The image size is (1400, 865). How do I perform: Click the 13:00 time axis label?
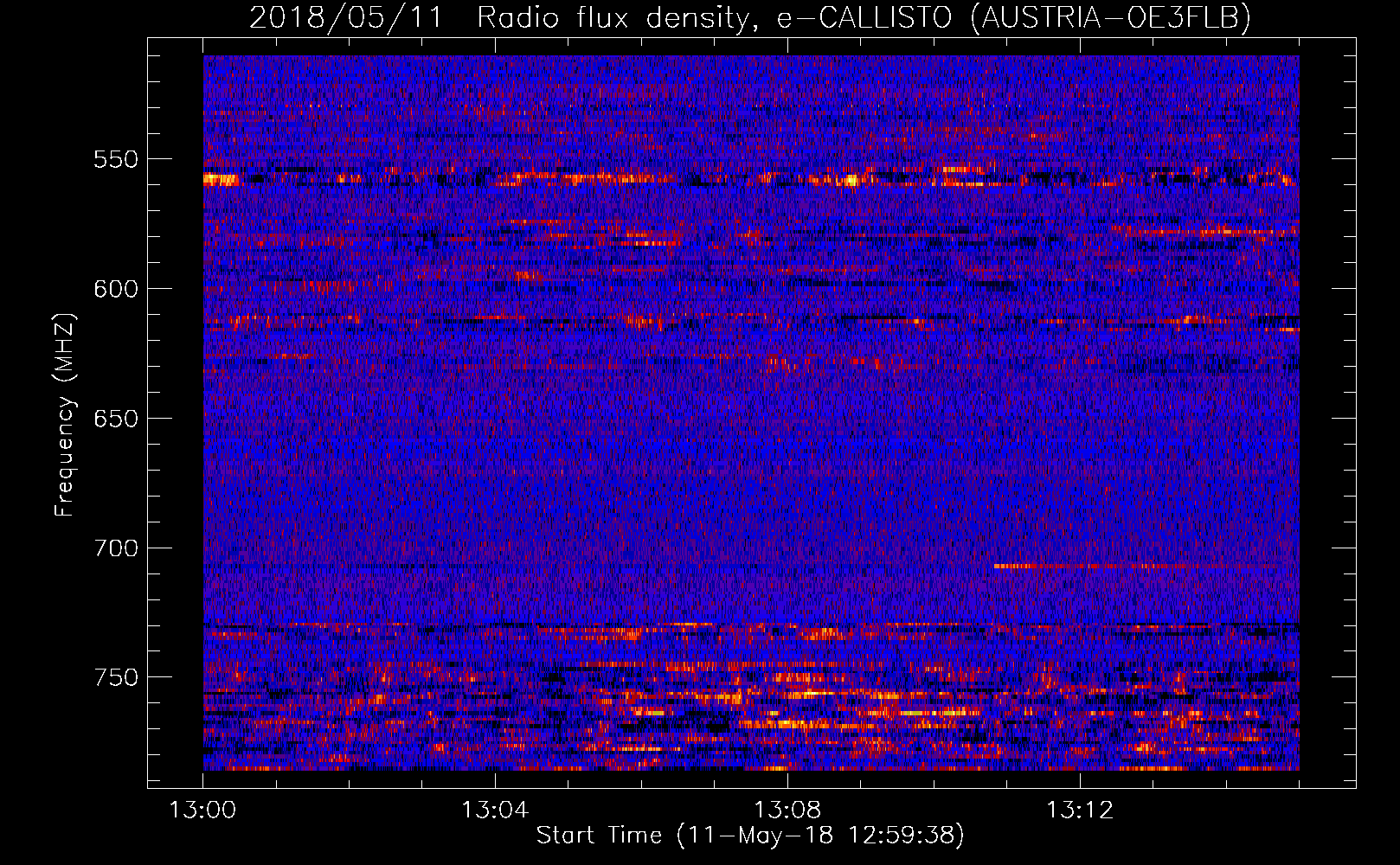tap(202, 811)
